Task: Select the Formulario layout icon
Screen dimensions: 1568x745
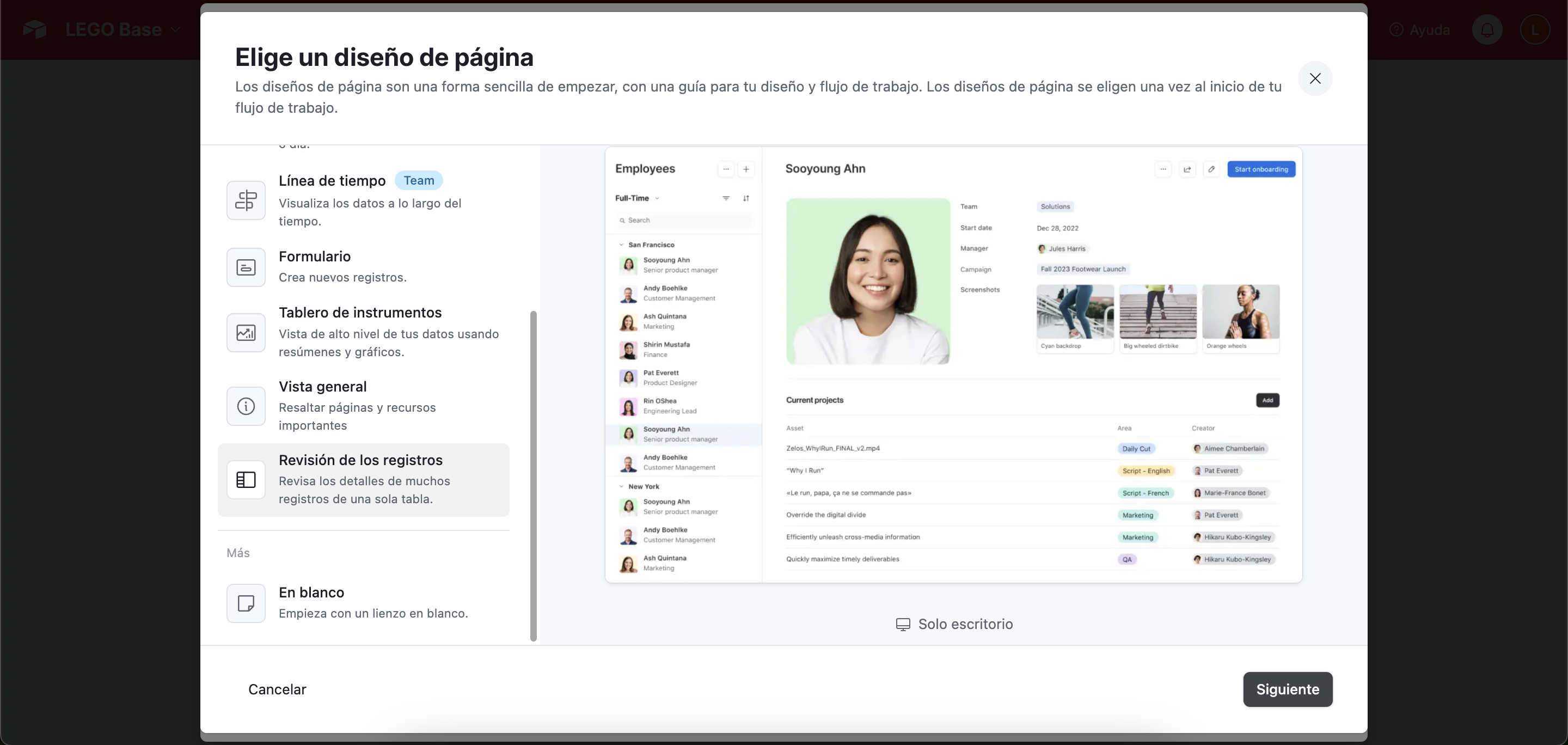Action: click(246, 267)
